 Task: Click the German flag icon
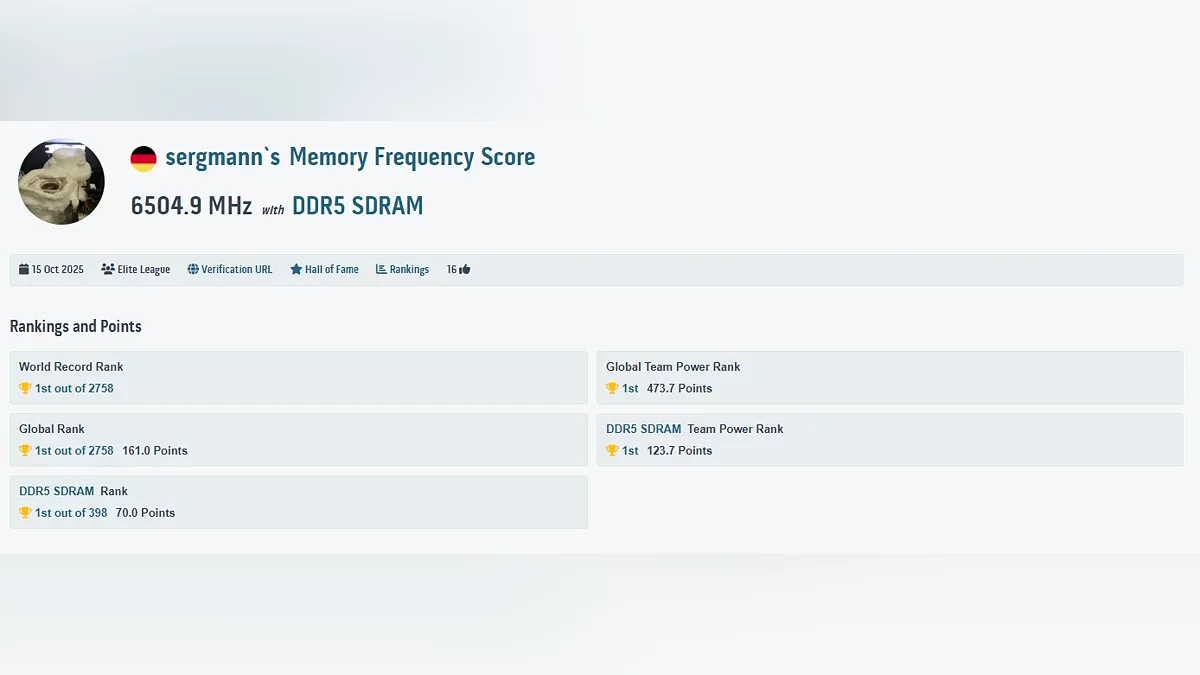(x=144, y=159)
